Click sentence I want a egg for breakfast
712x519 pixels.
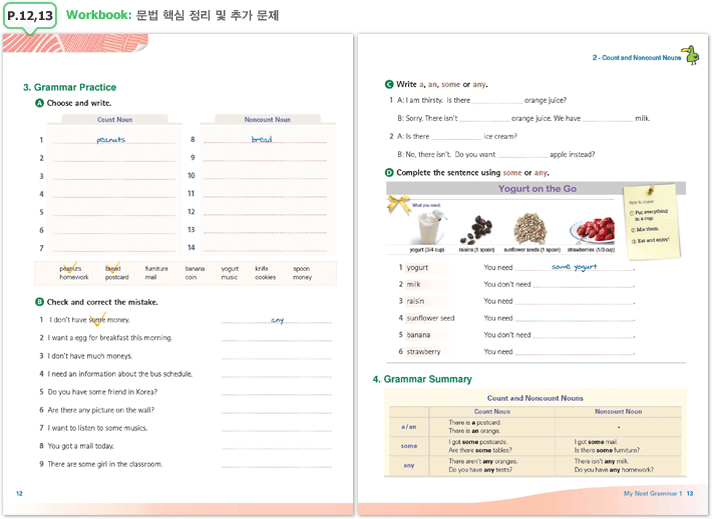click(x=109, y=338)
